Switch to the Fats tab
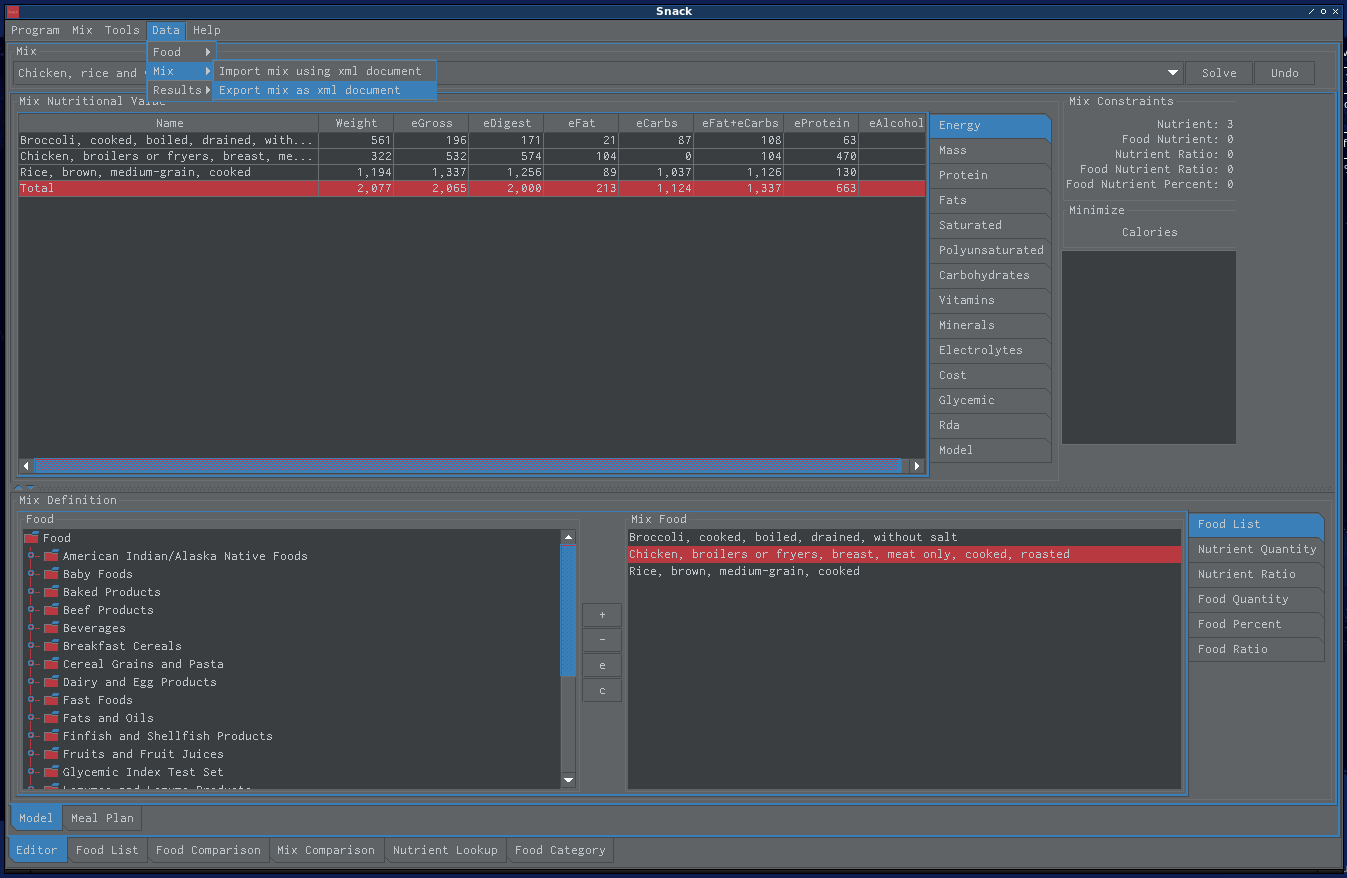Screen dimensions: 1347x878 pyautogui.click(x=990, y=201)
